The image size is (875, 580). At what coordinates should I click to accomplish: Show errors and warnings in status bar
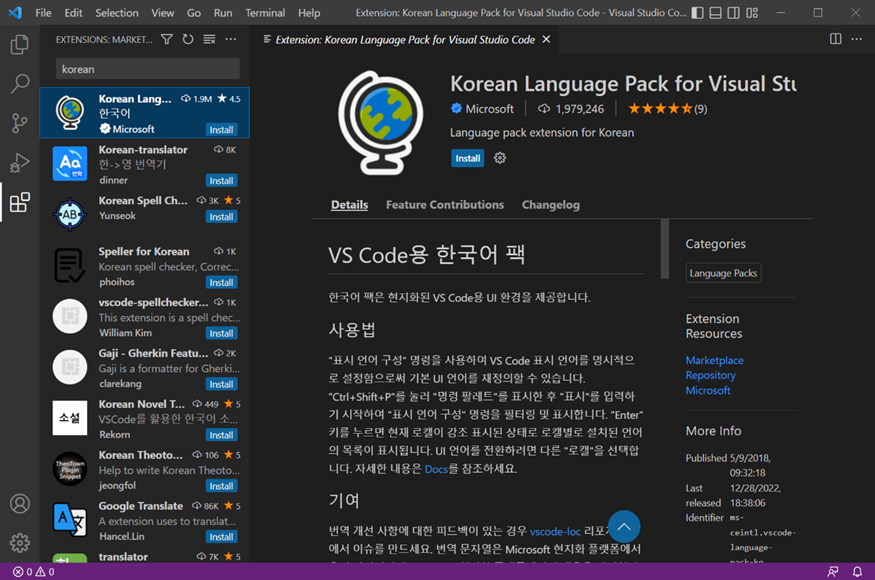coord(33,572)
